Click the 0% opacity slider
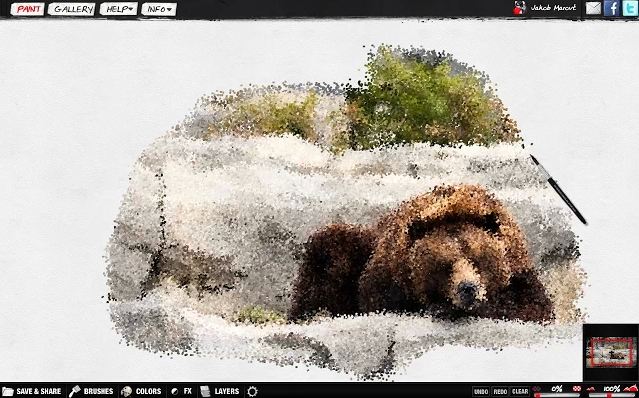 click(x=557, y=395)
